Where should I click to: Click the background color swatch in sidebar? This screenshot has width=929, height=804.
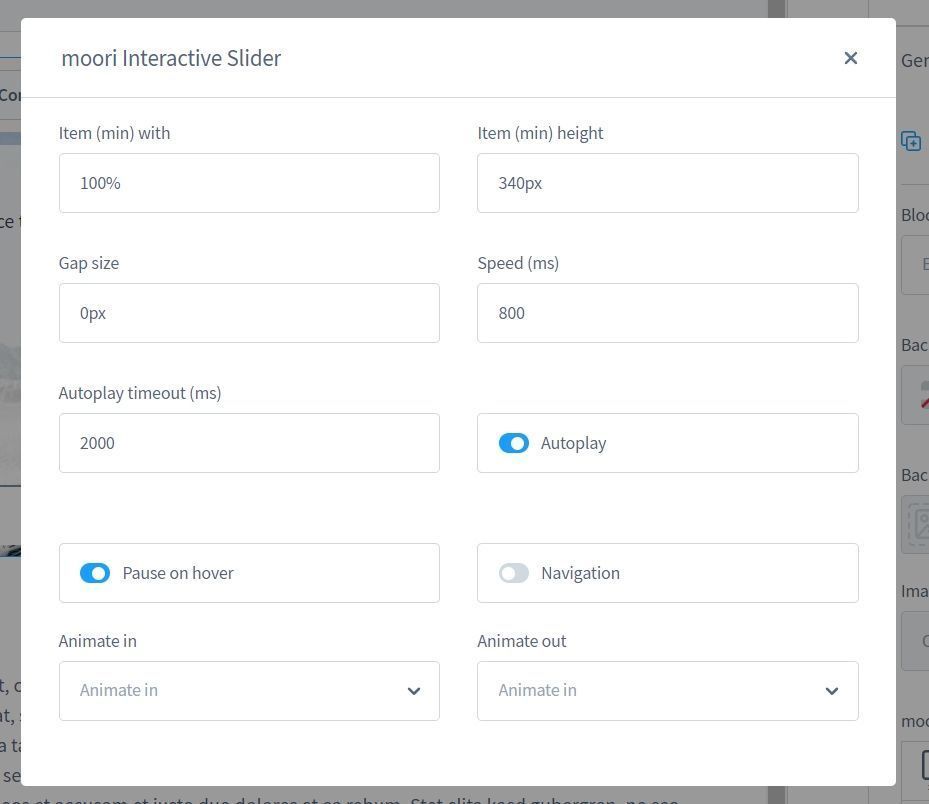click(918, 394)
